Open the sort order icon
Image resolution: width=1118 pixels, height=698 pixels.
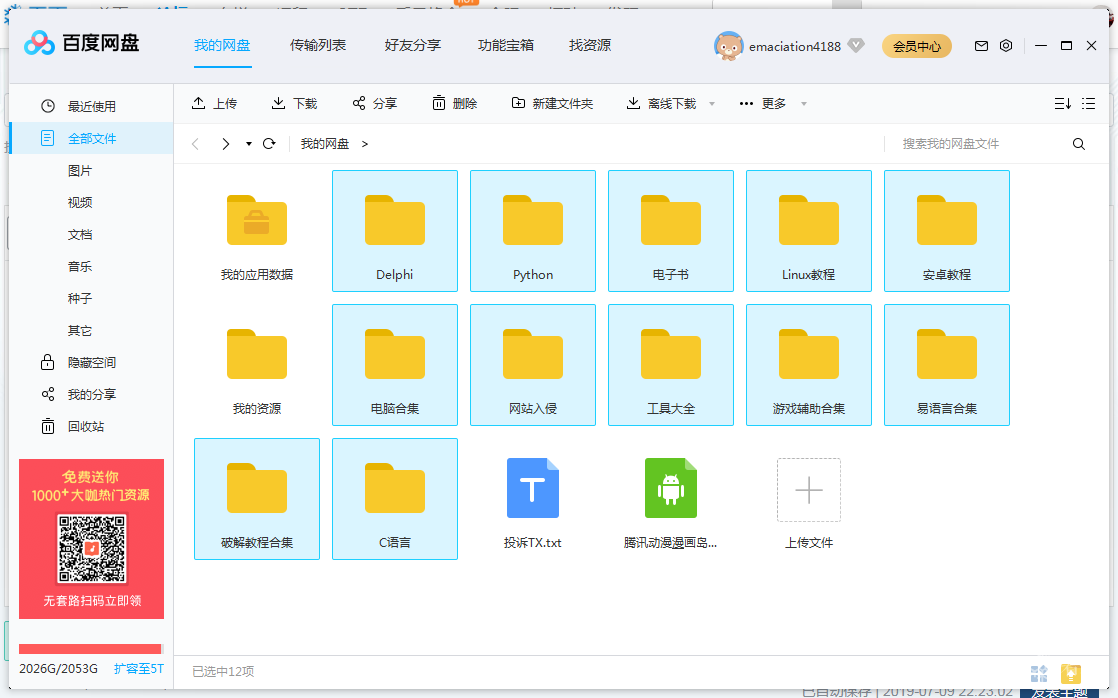coord(1062,103)
